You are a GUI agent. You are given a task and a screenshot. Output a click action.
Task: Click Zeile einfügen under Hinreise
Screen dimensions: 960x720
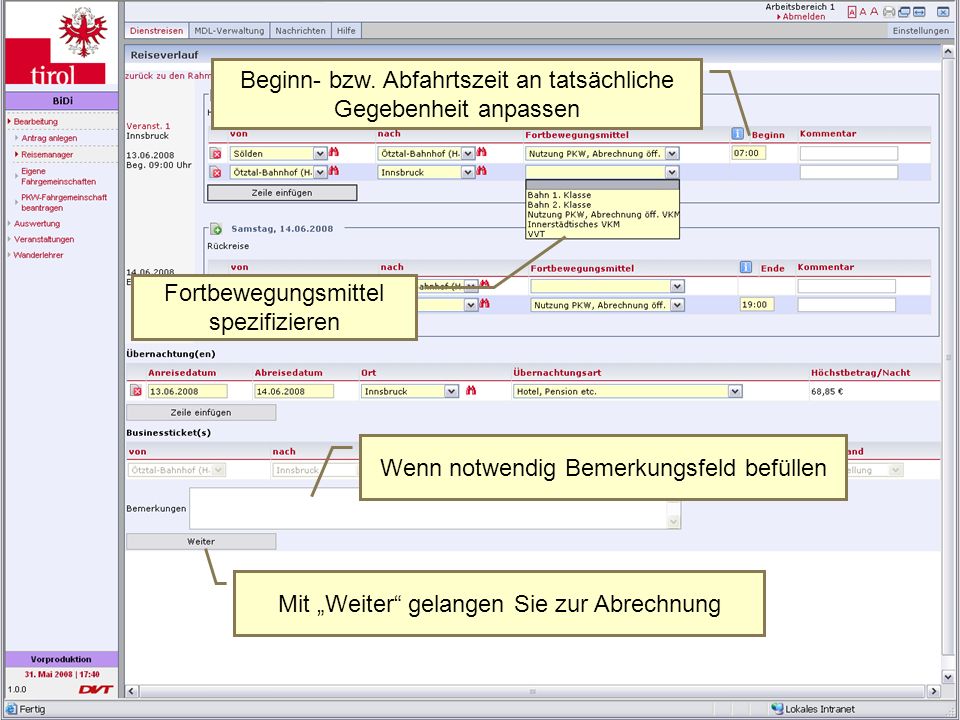click(282, 193)
